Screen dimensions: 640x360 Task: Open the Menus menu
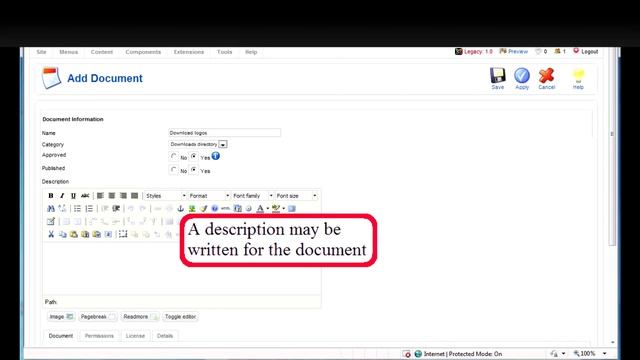[x=69, y=52]
